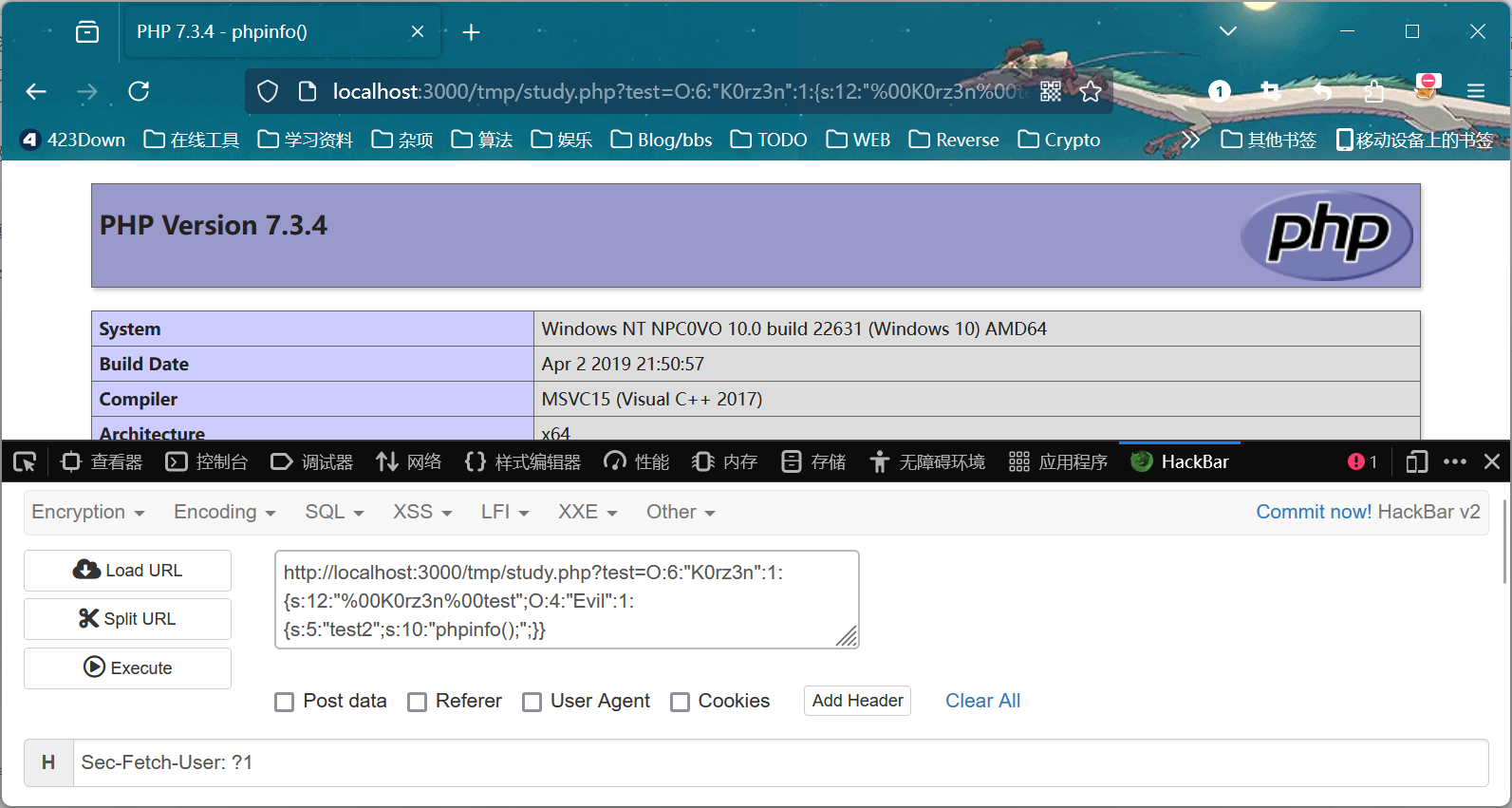The height and width of the screenshot is (808, 1512).
Task: Open the tracking protection shield icon
Action: point(268,91)
